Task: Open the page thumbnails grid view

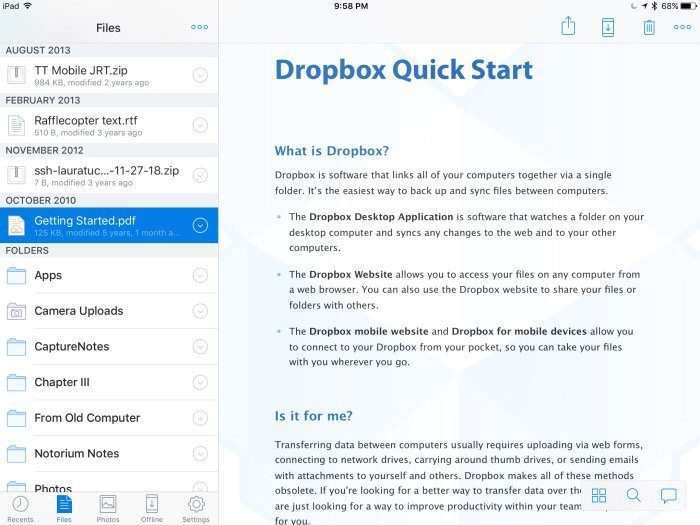Action: coord(599,495)
